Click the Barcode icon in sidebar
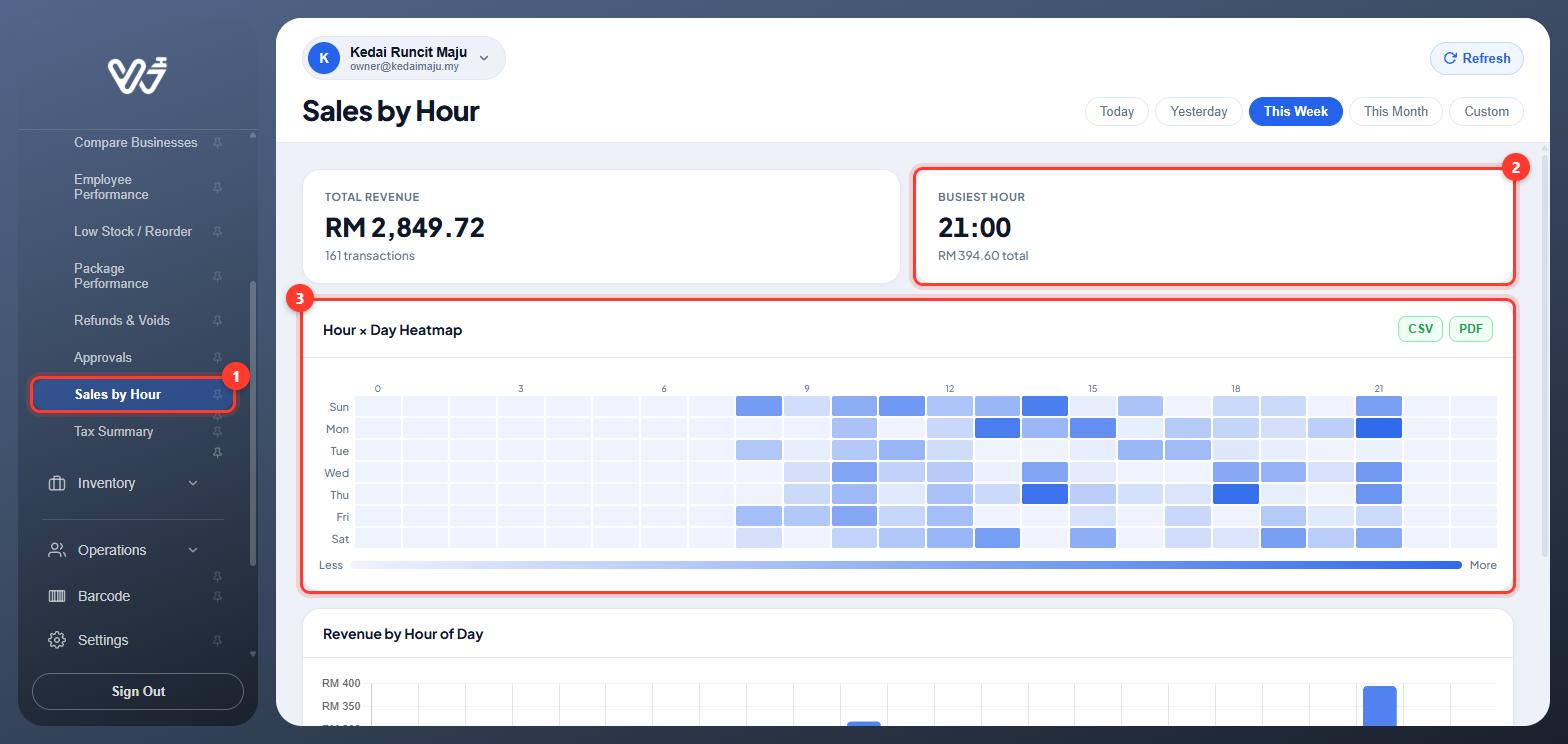This screenshot has height=744, width=1568. (57, 596)
